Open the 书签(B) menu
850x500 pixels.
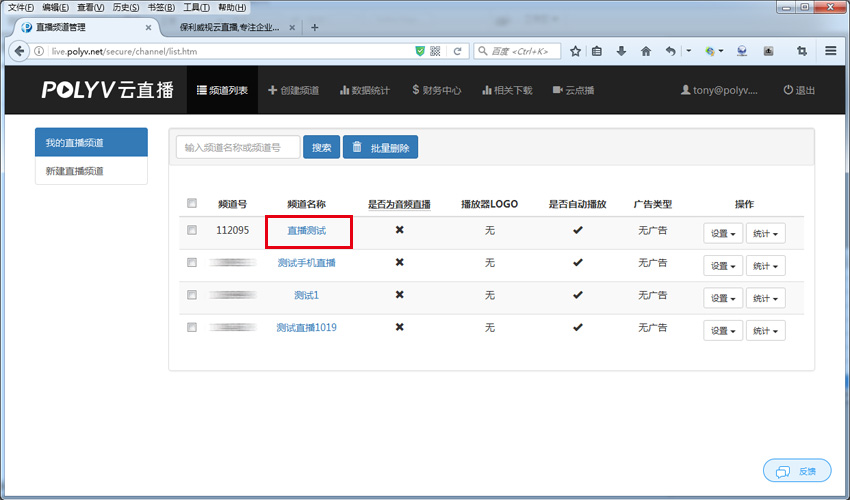click(x=161, y=7)
